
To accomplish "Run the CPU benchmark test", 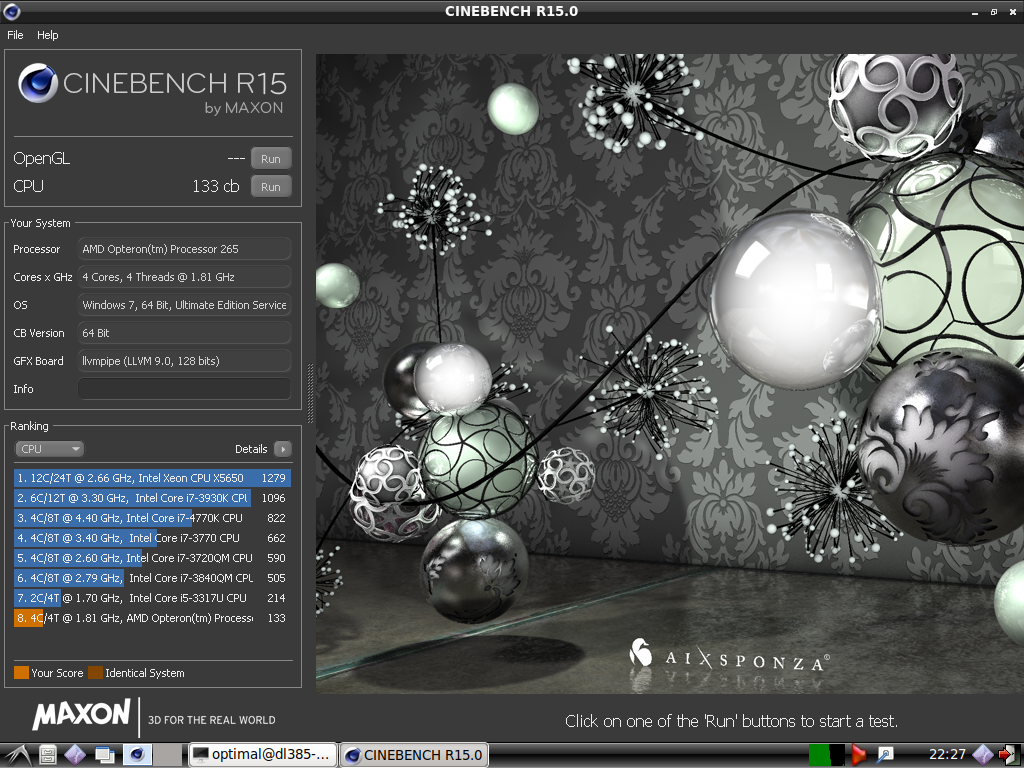I will 271,186.
